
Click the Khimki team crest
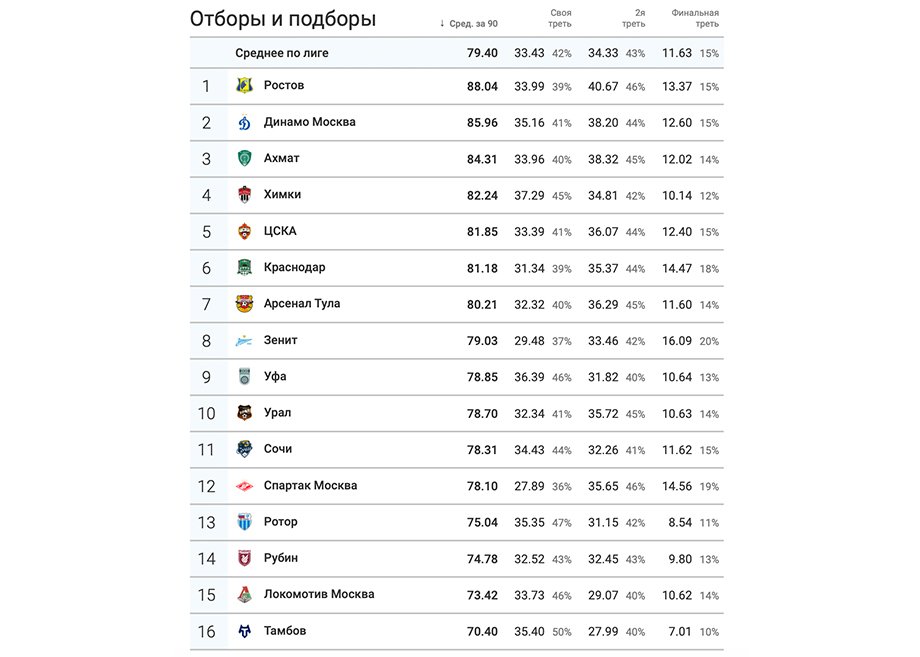[245, 195]
